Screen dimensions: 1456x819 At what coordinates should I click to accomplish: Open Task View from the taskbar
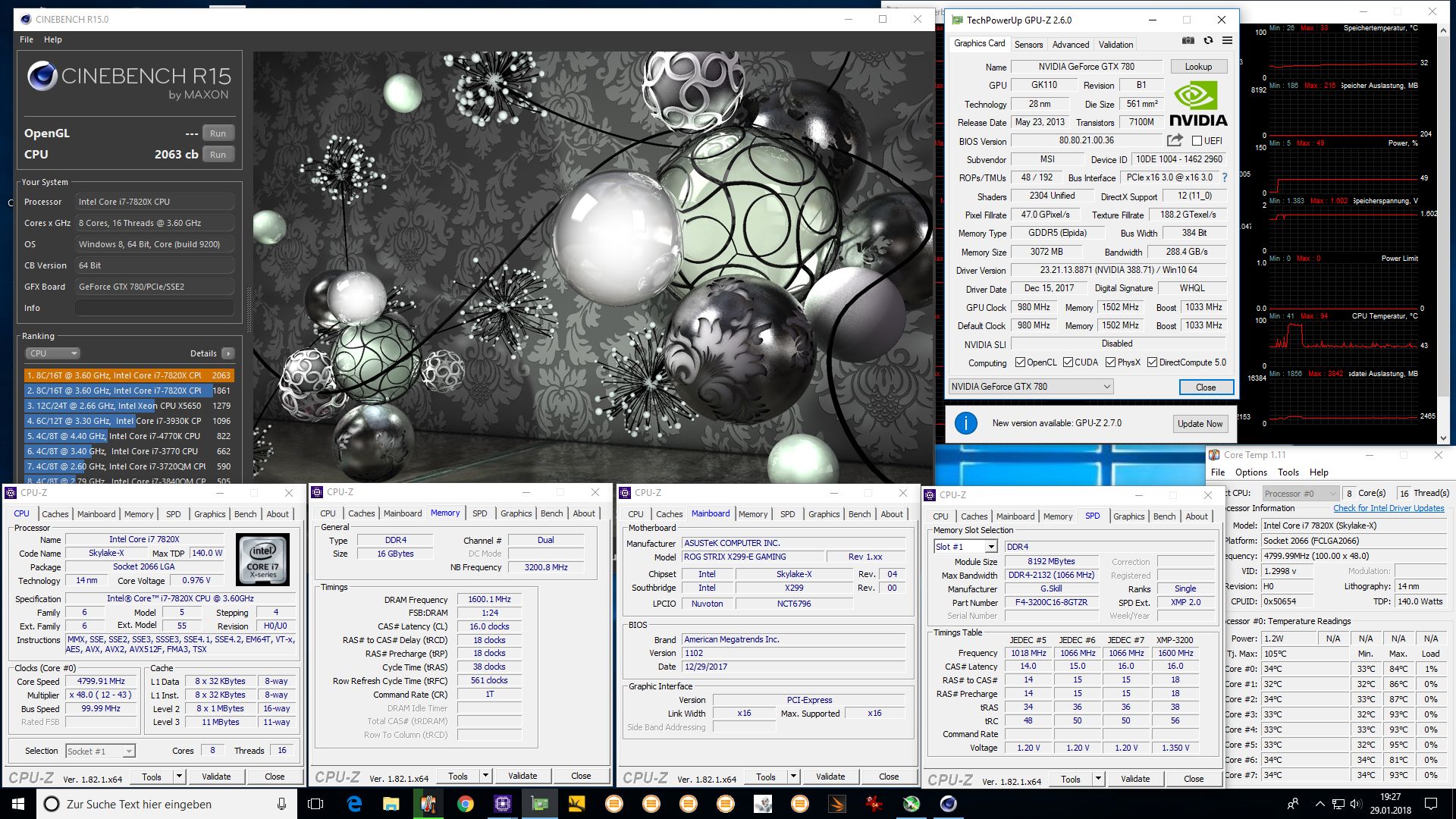click(x=316, y=804)
